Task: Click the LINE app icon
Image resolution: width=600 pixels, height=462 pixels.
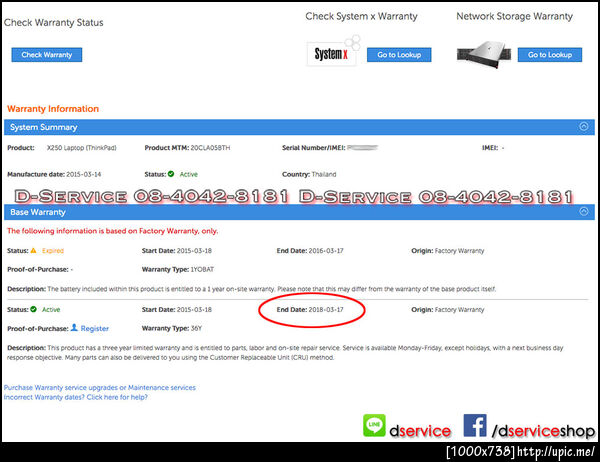Action: pyautogui.click(x=374, y=425)
